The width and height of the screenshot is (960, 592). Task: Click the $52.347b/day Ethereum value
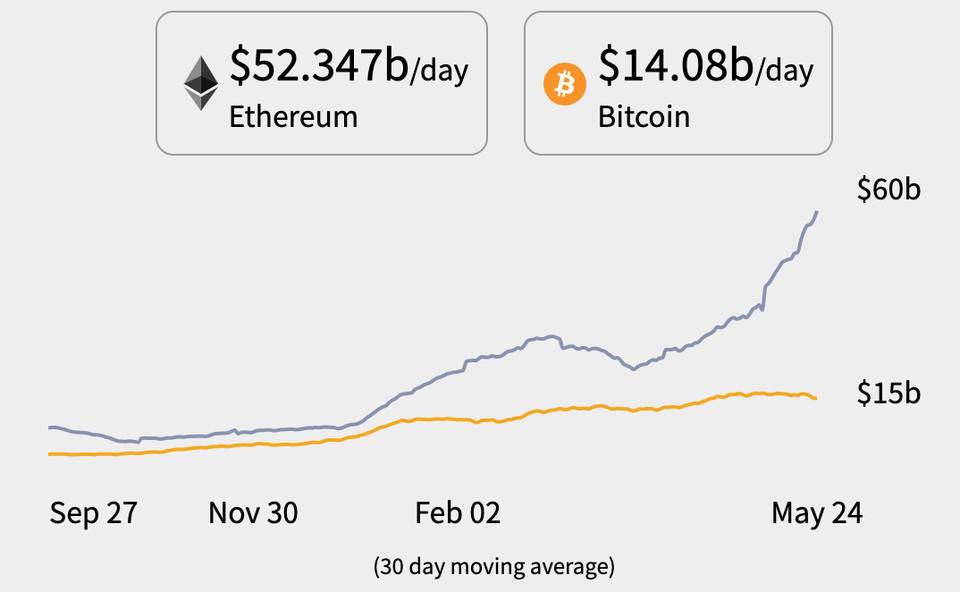coord(349,65)
